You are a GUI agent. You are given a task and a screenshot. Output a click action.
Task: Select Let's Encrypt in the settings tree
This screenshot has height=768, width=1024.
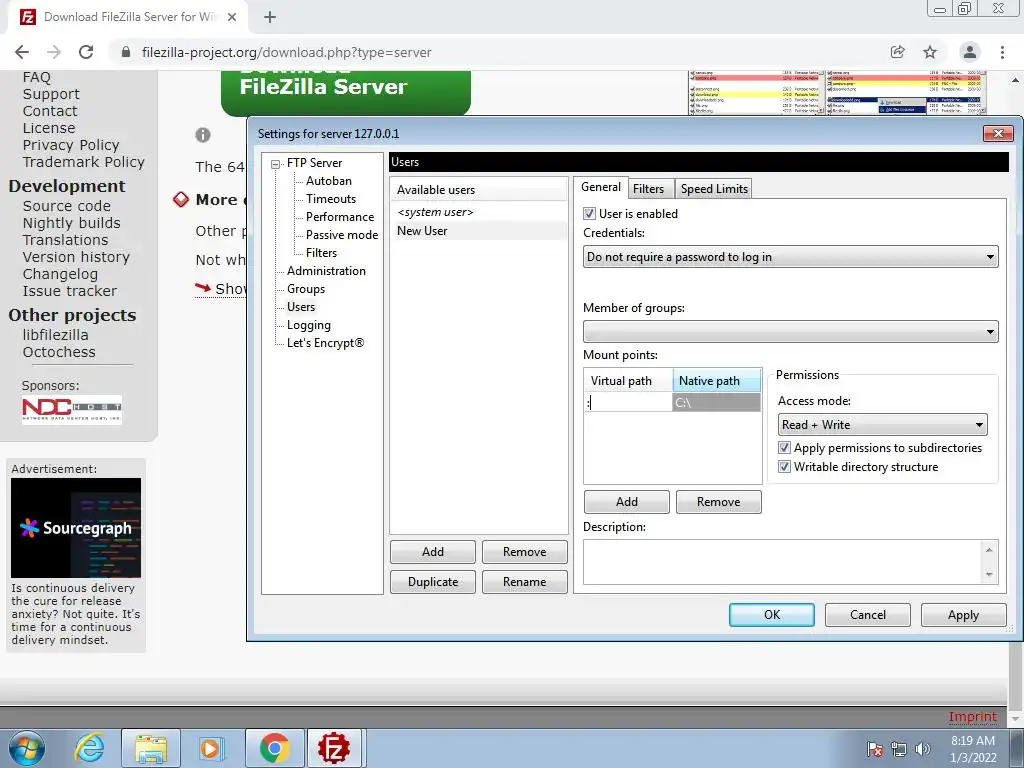[x=325, y=343]
